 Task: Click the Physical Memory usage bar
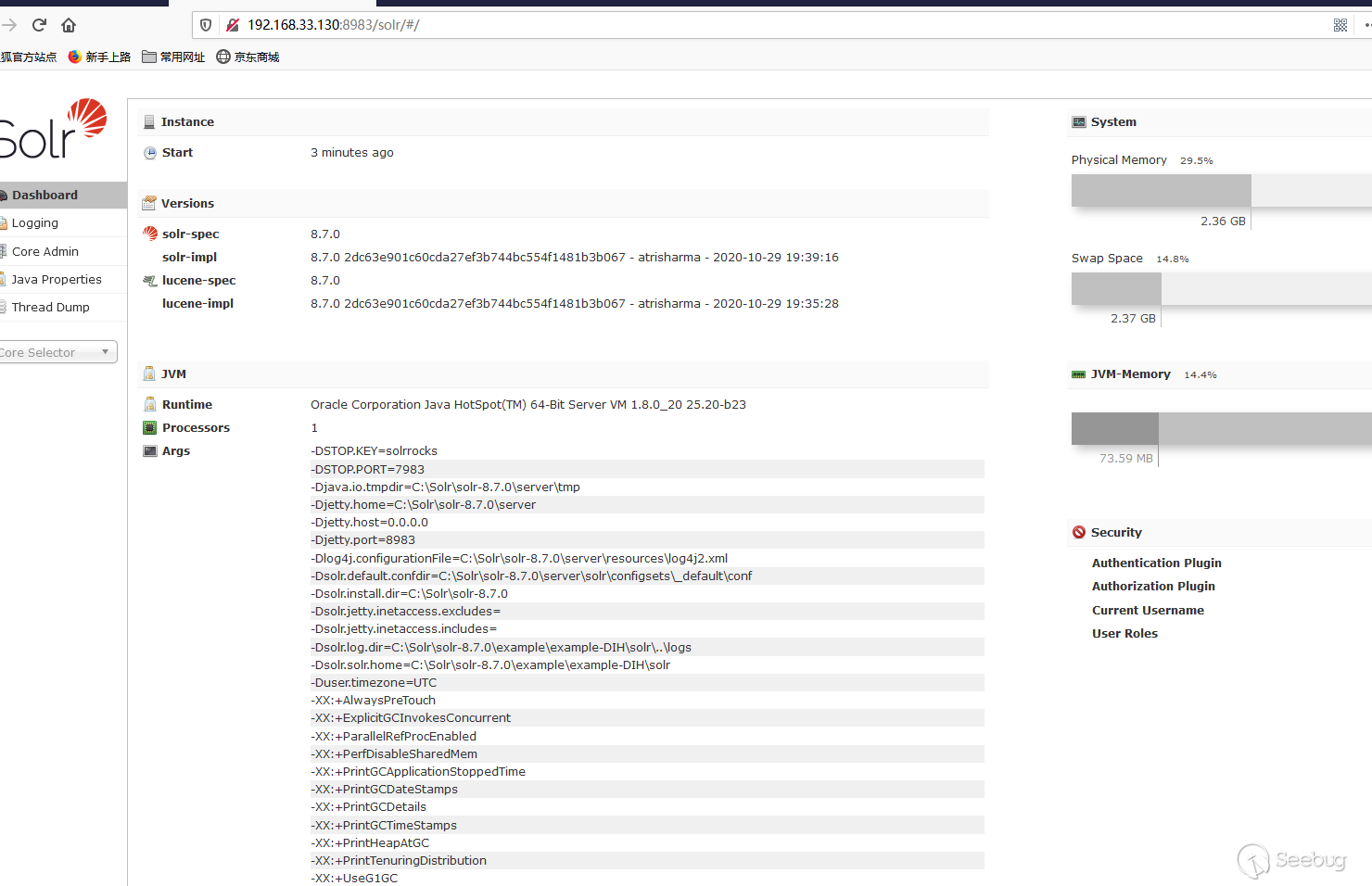pyautogui.click(x=1222, y=191)
